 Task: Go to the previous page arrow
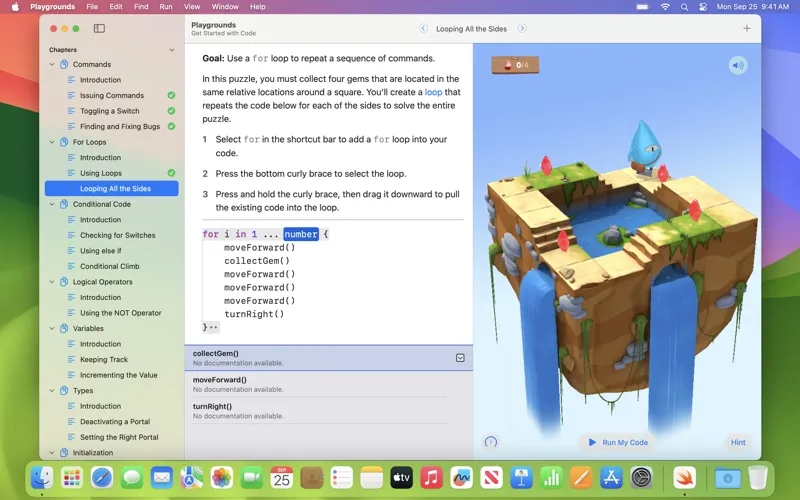(423, 29)
